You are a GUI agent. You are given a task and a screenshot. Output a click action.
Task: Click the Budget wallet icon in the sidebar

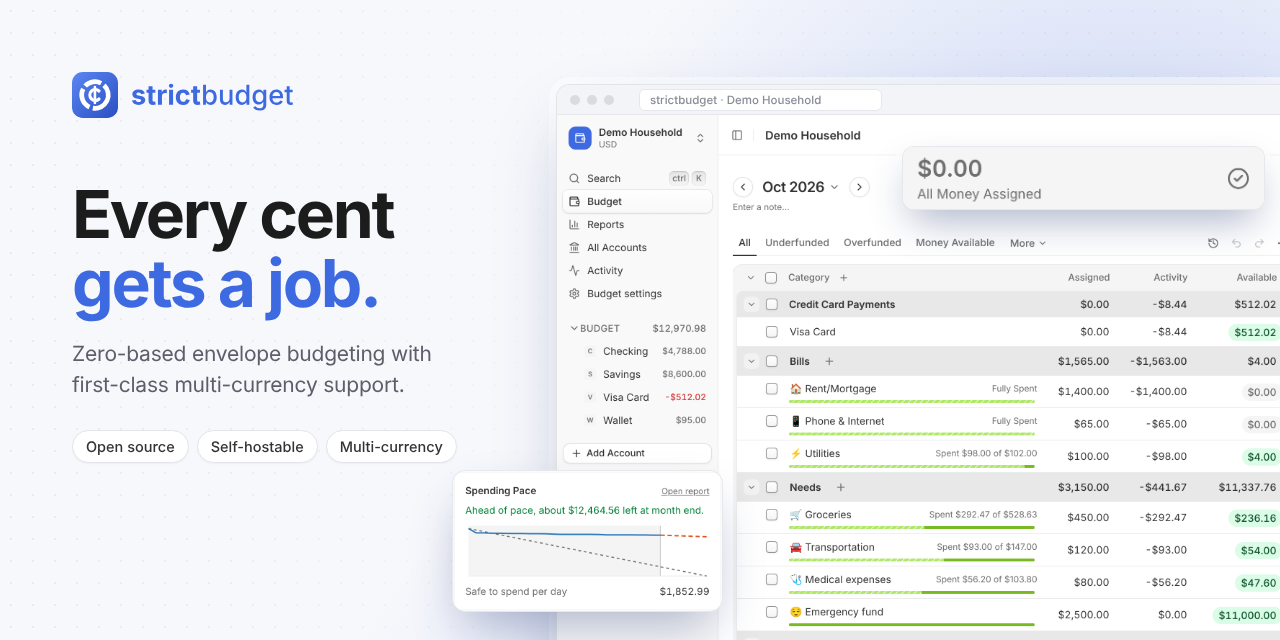[x=574, y=201]
